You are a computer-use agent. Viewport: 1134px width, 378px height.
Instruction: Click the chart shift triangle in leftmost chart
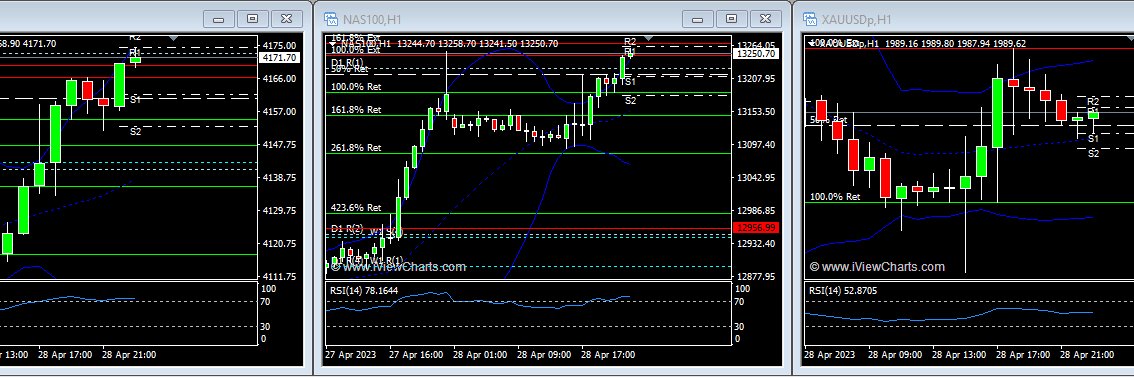click(x=173, y=38)
